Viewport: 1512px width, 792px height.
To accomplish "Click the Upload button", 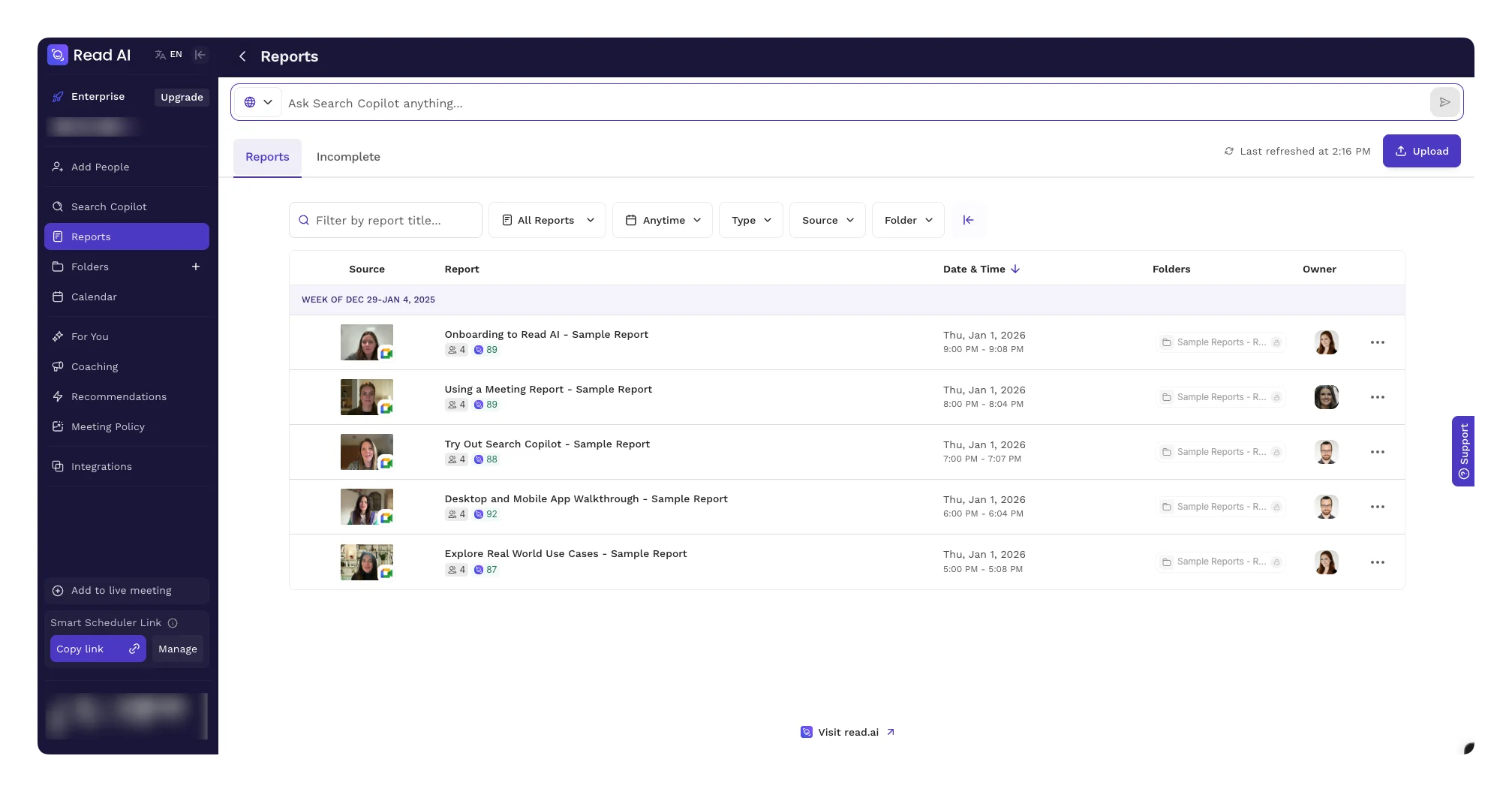I will point(1421,151).
